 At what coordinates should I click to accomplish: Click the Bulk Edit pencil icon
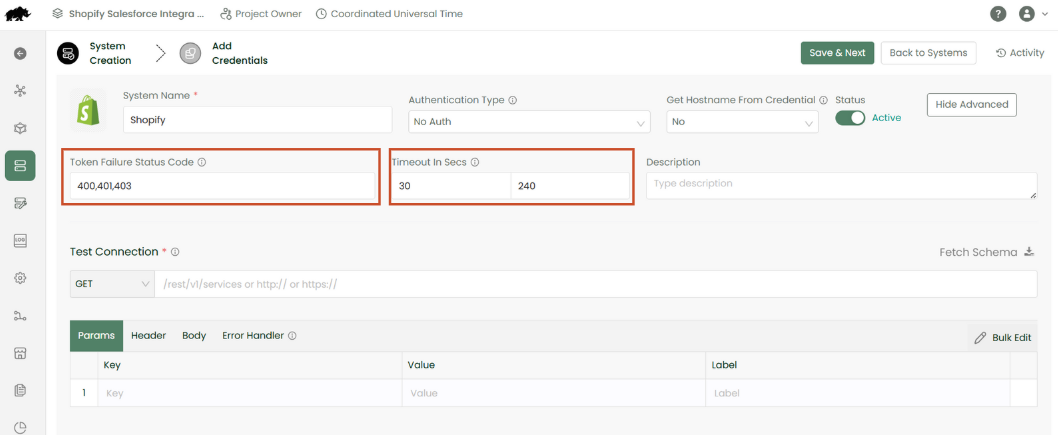pos(980,337)
